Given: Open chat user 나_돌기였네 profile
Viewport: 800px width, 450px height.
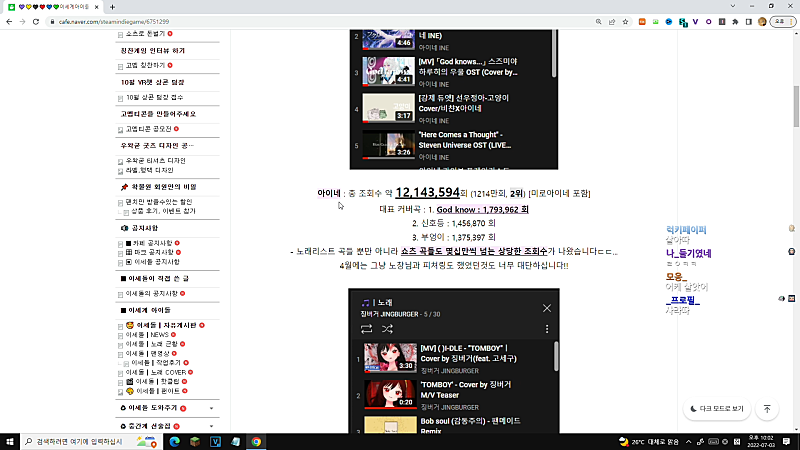Looking at the screenshot, I should (688, 253).
